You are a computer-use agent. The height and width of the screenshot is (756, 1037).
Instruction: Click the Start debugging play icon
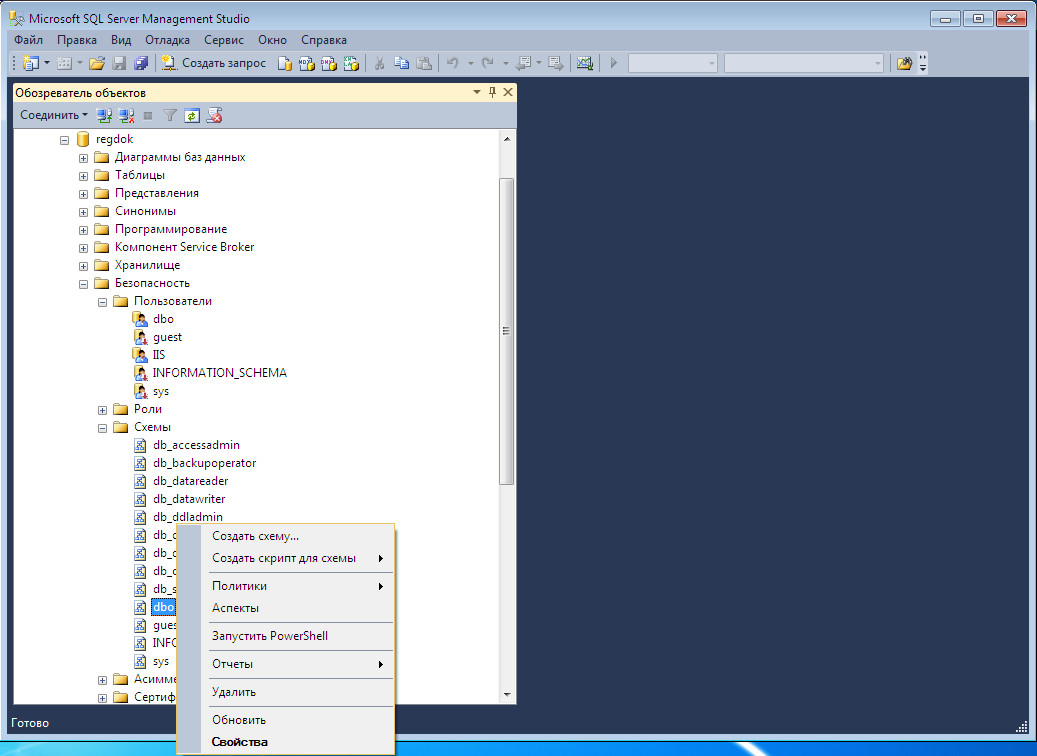click(614, 63)
